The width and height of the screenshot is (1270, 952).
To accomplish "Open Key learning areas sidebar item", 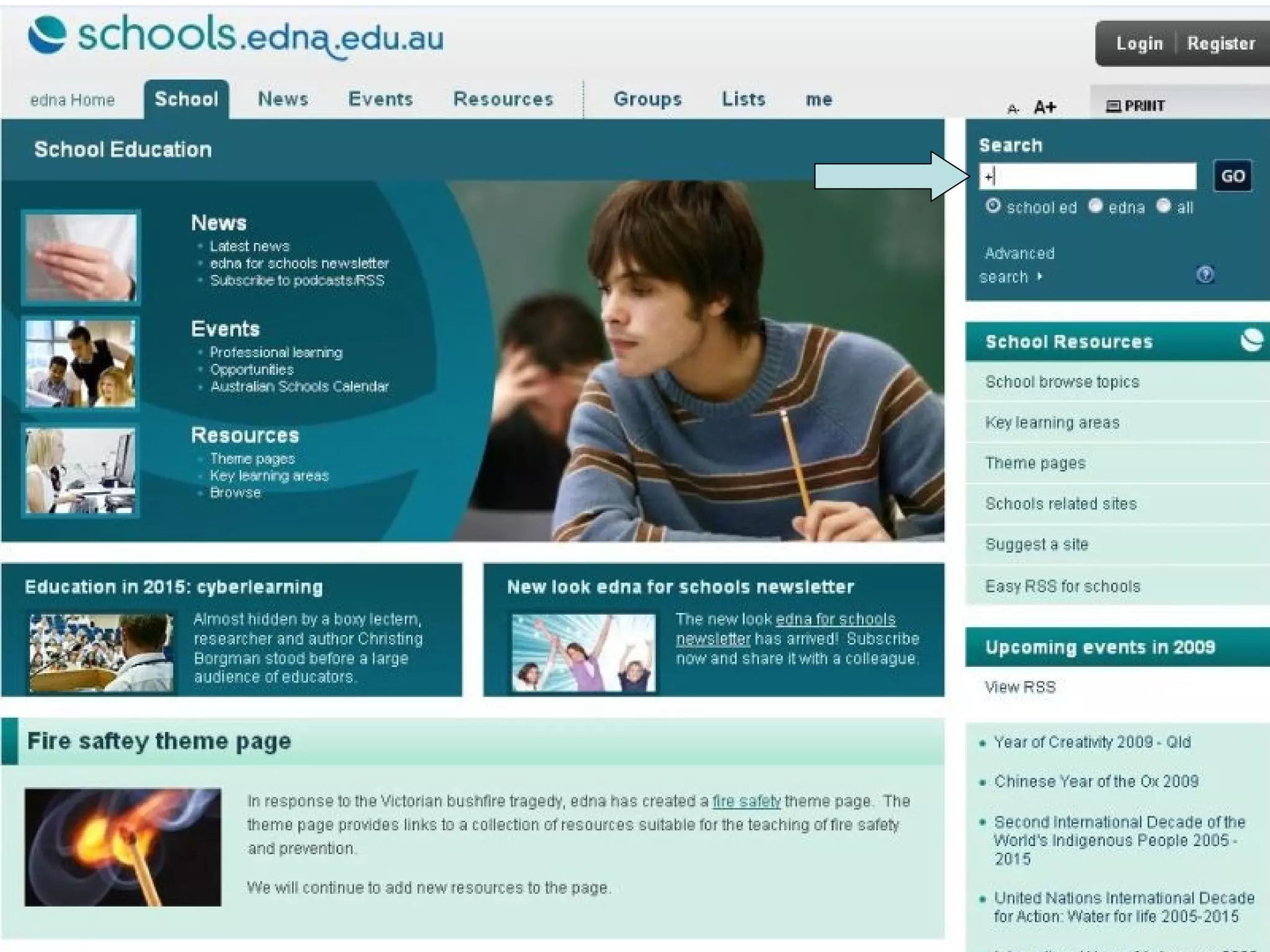I will click(1052, 423).
